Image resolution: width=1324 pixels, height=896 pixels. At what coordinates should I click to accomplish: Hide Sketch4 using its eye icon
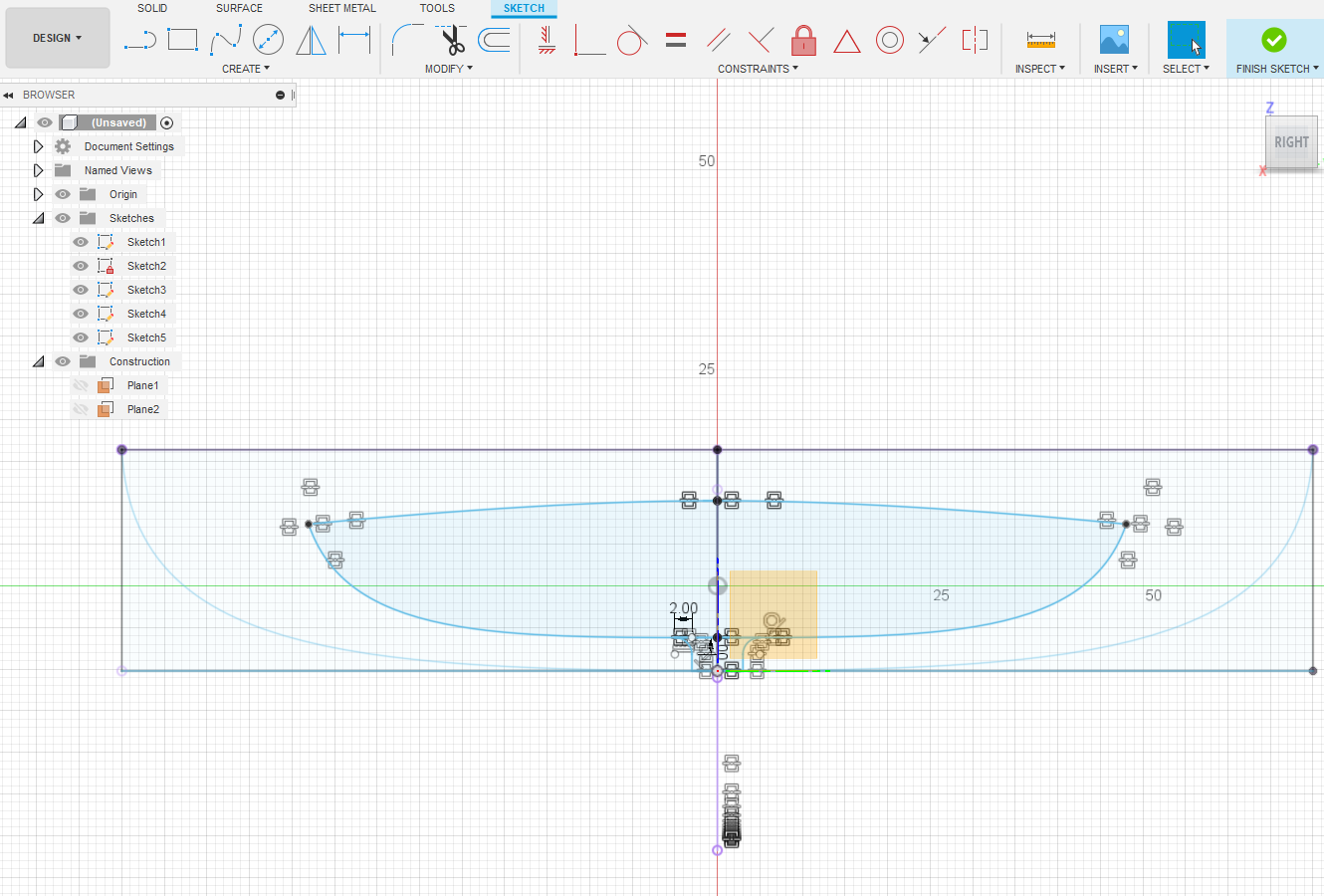tap(81, 314)
